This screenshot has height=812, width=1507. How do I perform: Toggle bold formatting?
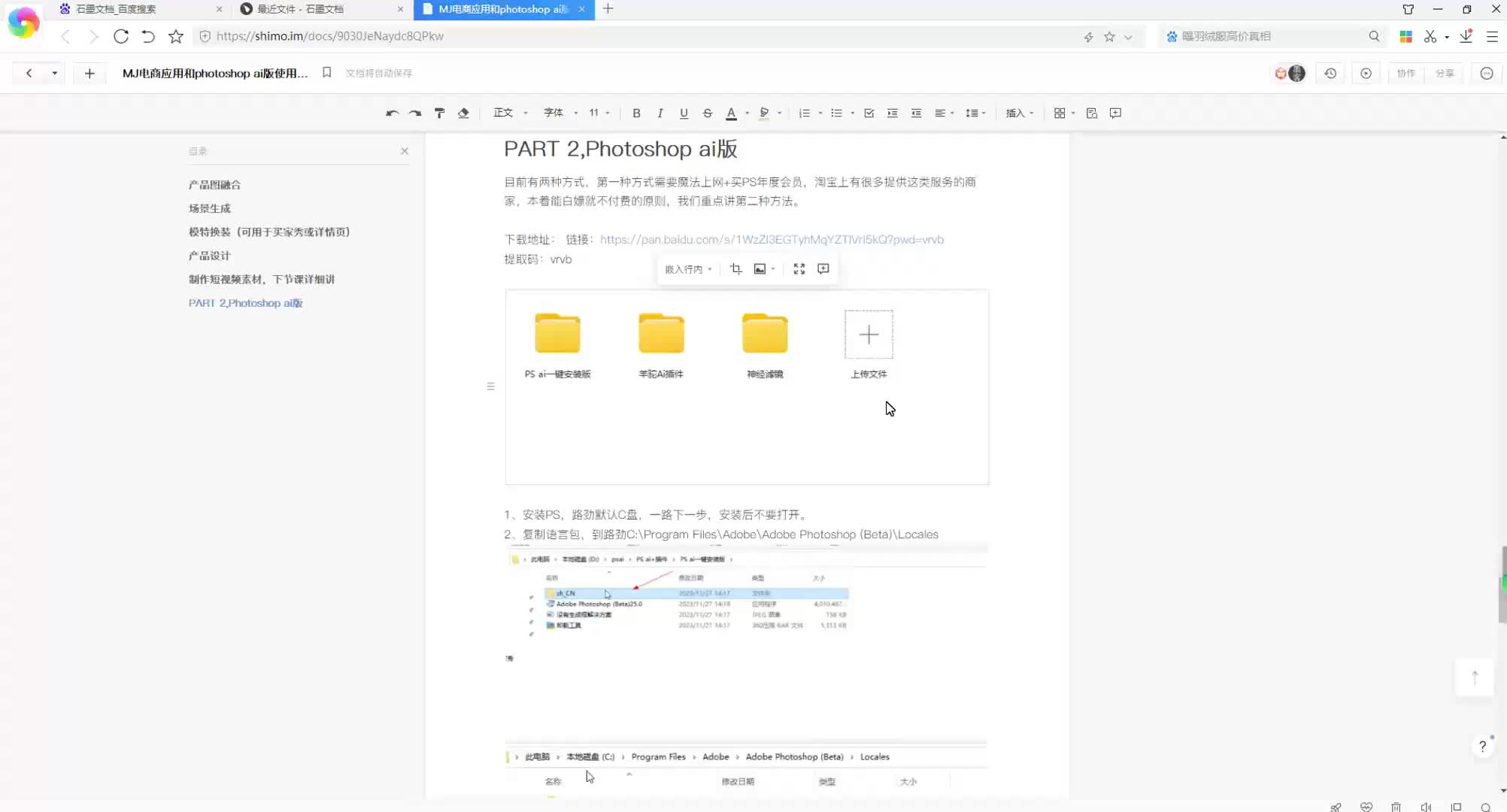click(636, 113)
